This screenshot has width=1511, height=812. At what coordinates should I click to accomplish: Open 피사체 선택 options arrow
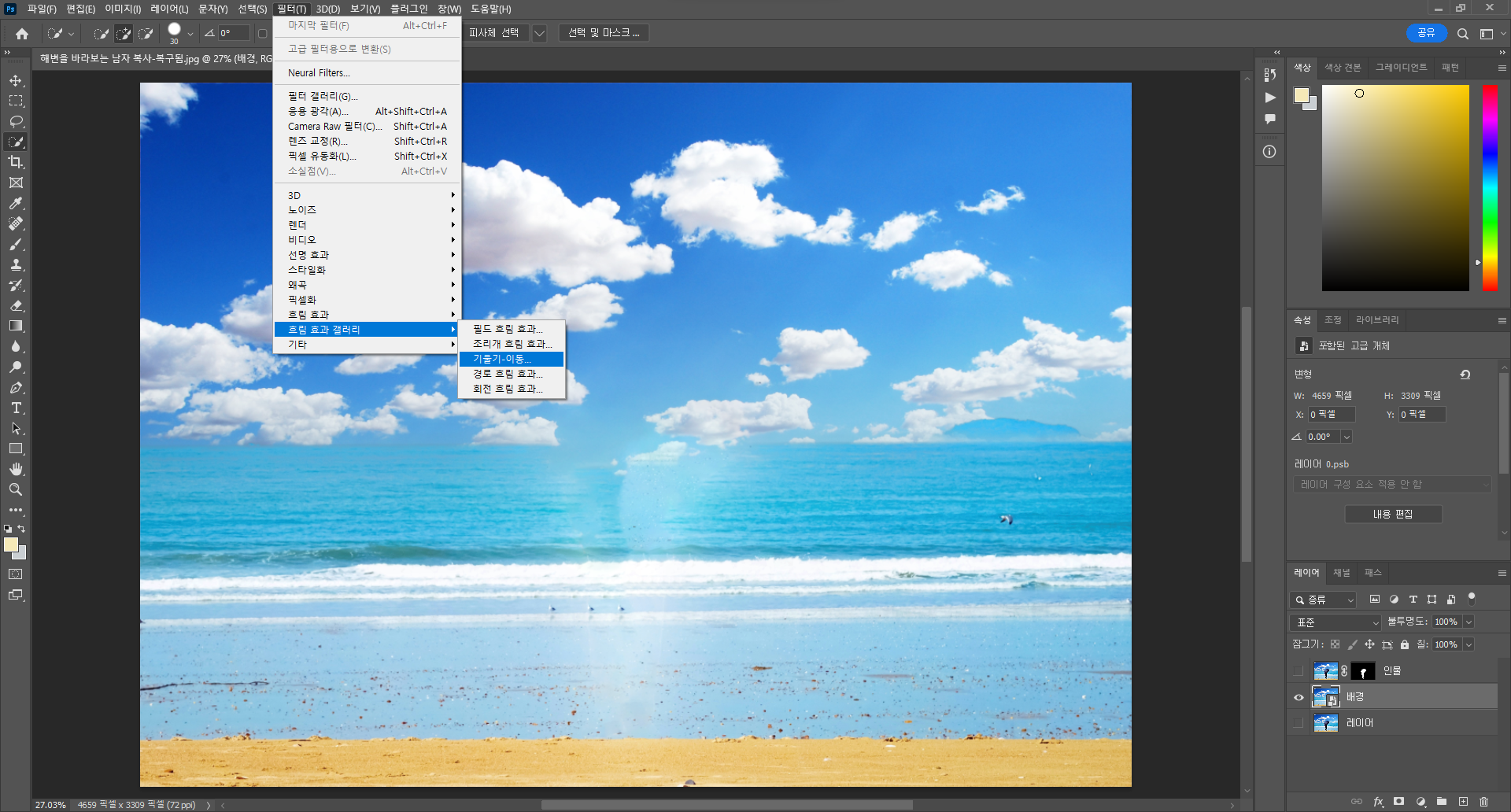pos(540,33)
